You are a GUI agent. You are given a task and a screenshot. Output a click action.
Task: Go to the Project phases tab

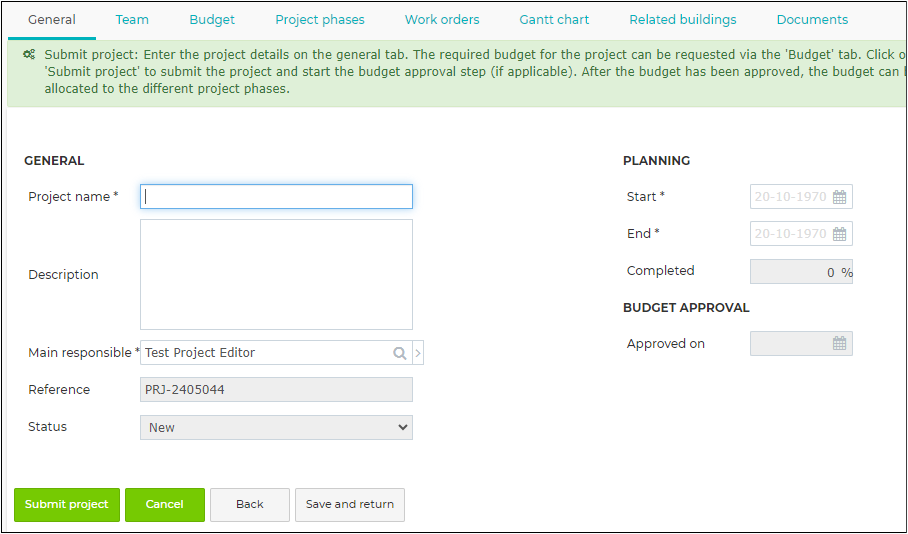[320, 20]
